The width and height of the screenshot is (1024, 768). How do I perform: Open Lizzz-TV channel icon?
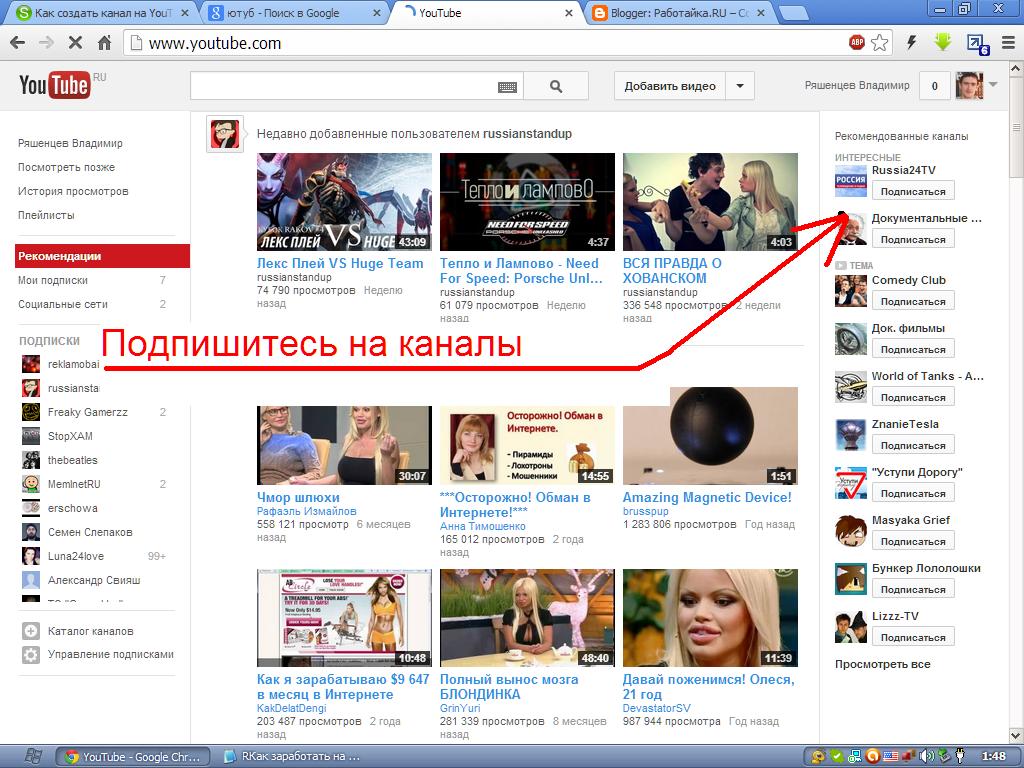pos(851,627)
